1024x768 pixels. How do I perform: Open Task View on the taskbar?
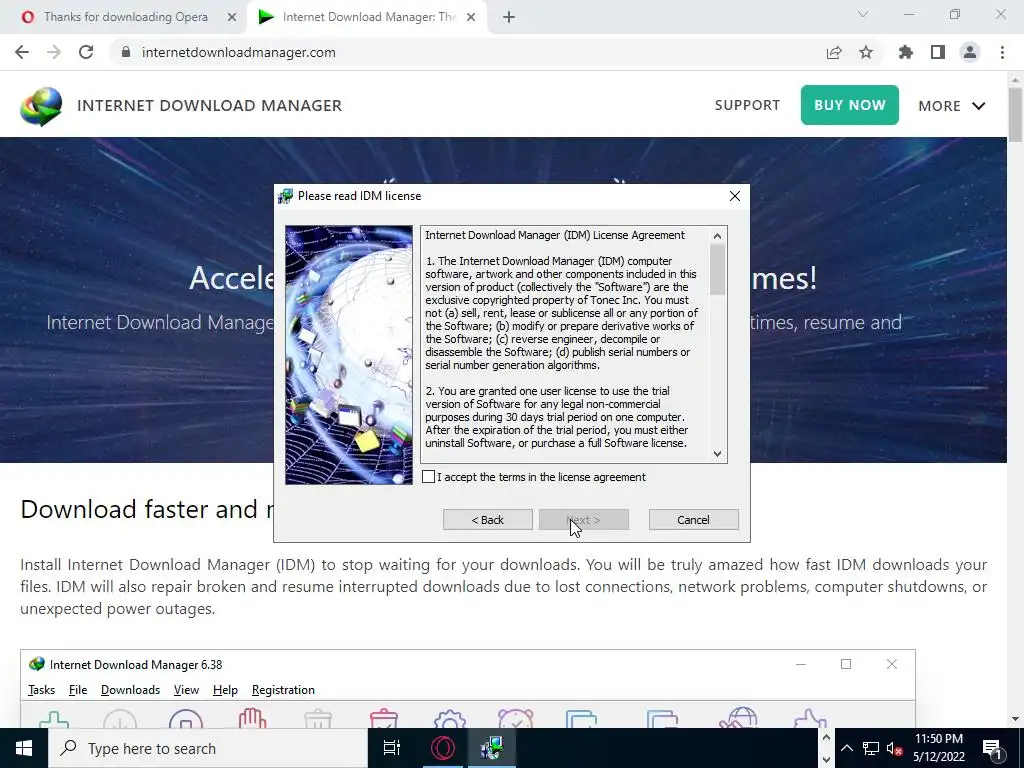392,748
